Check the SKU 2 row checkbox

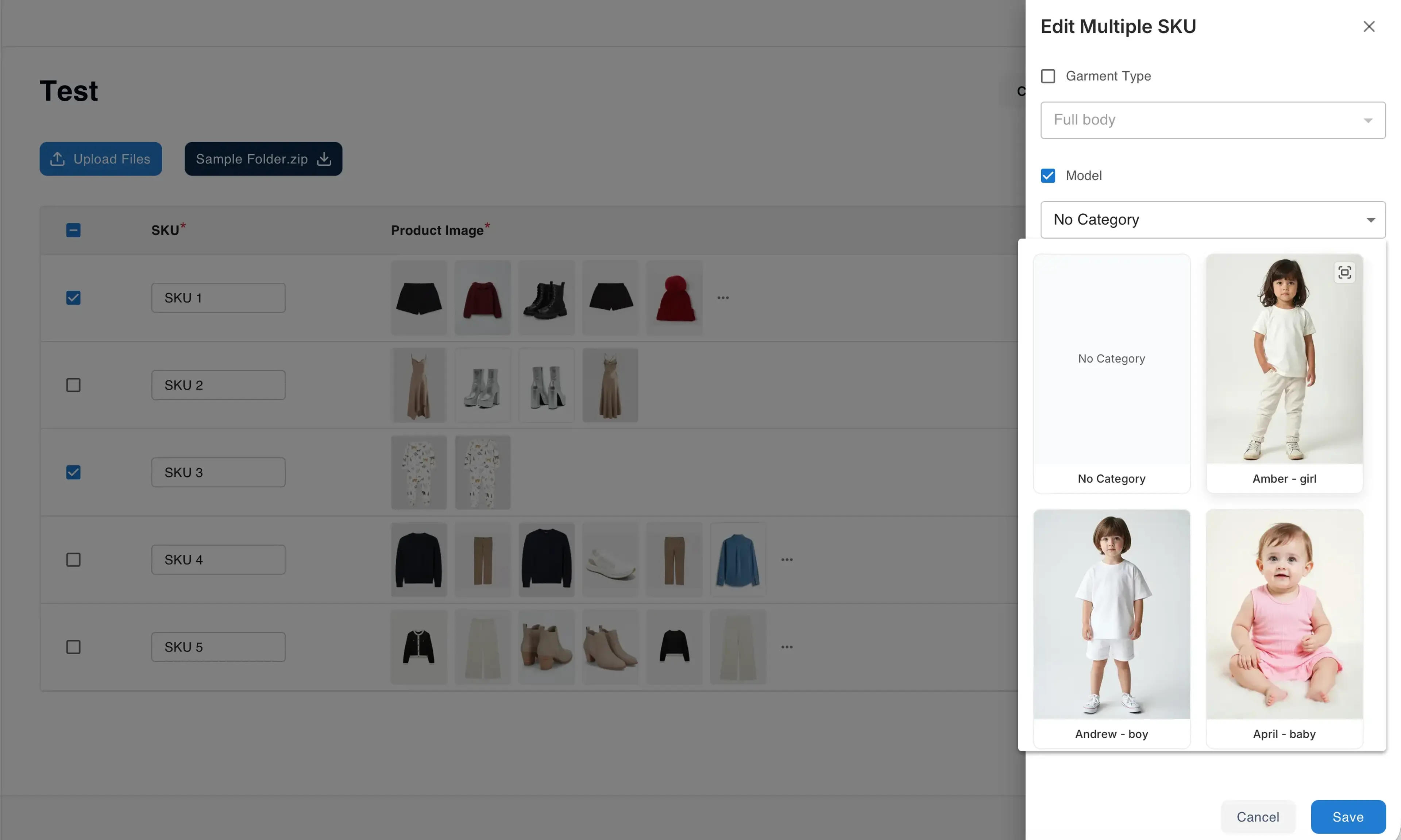(73, 385)
